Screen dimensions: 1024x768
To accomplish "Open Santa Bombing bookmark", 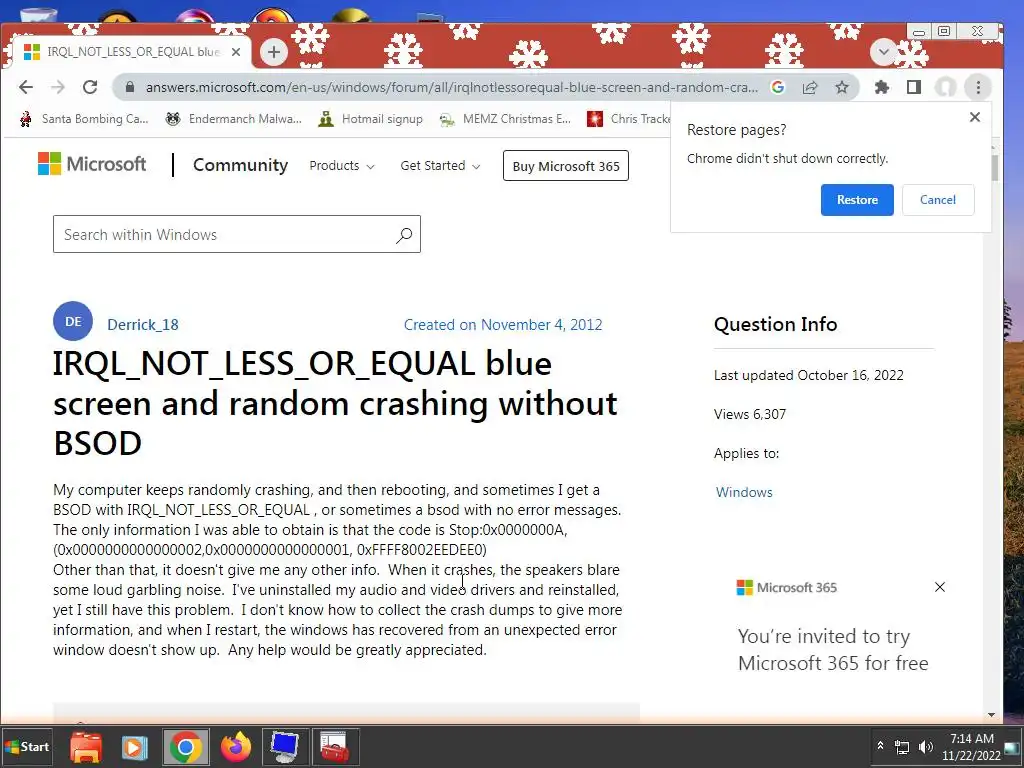I will 84,119.
